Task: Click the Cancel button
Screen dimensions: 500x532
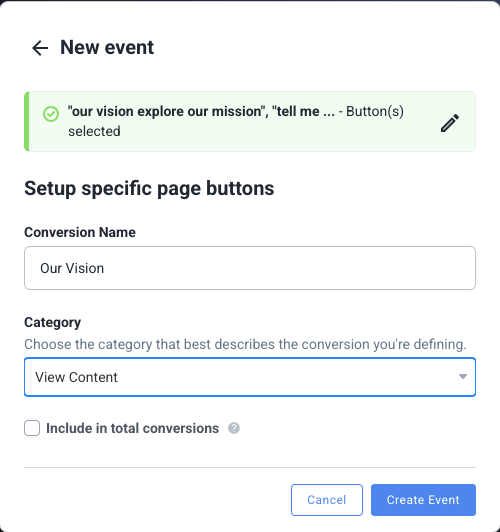Action: [x=327, y=500]
